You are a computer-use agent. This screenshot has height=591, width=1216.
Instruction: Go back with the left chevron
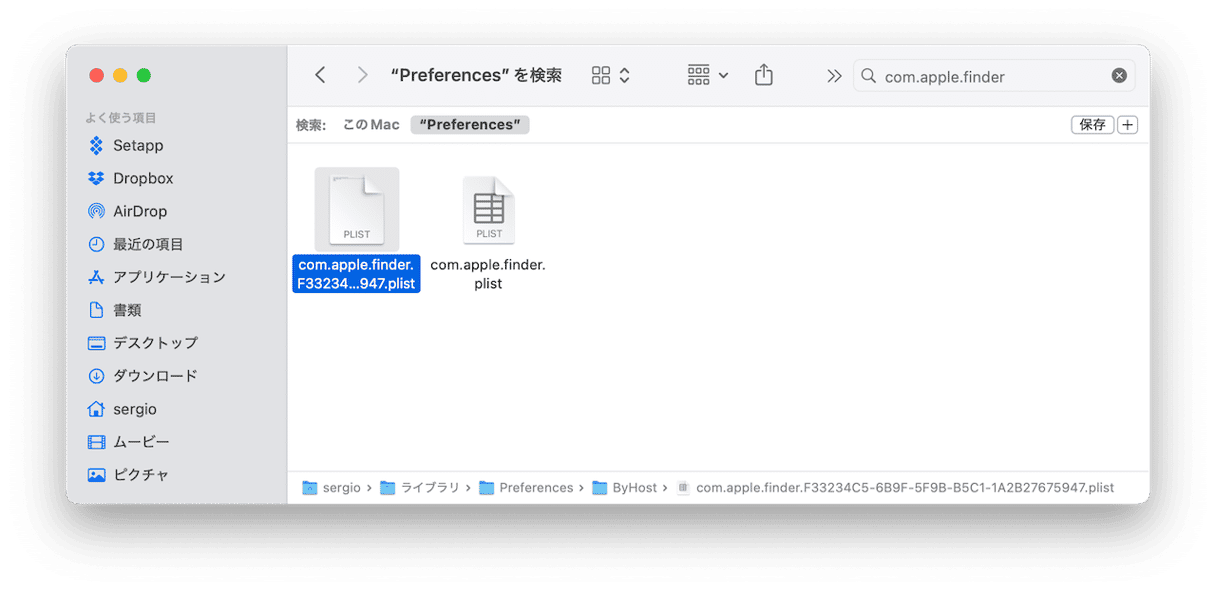[x=320, y=75]
